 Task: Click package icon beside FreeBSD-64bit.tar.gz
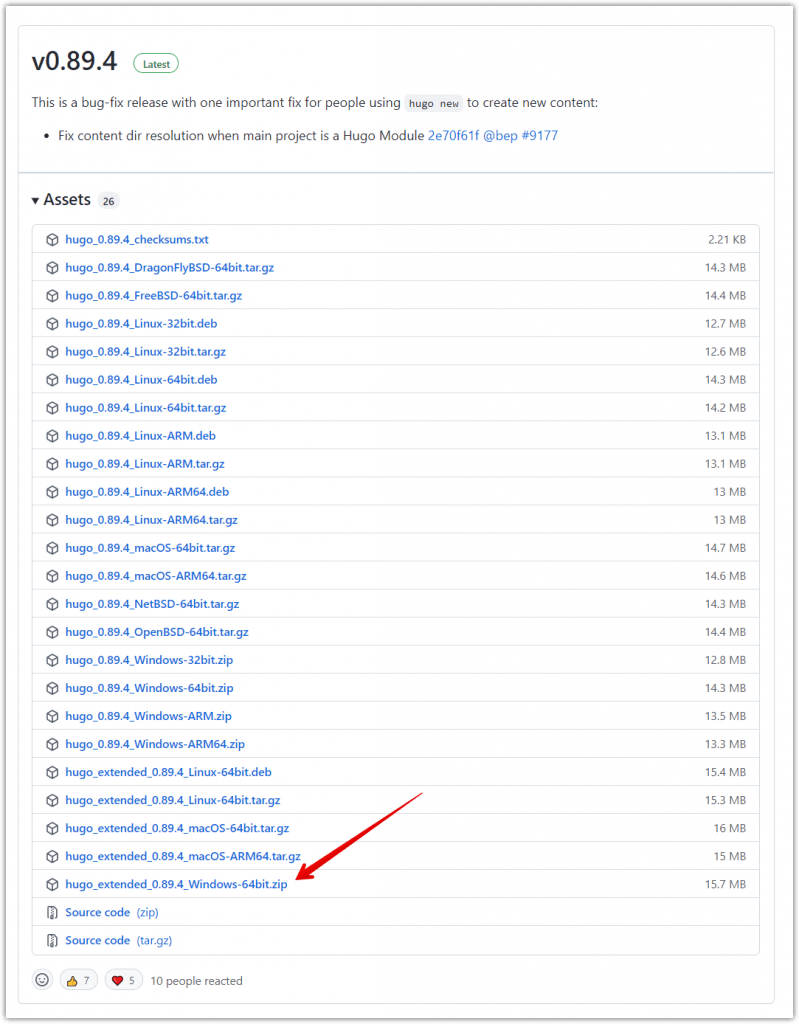52,296
